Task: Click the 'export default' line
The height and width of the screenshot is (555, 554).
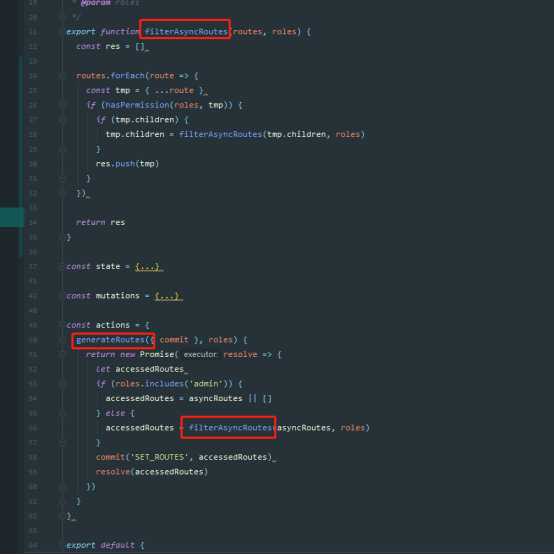Action: 105,545
